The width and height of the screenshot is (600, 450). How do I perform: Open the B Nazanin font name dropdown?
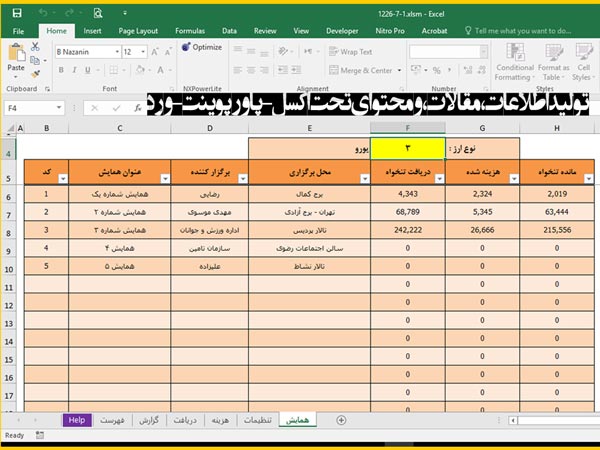click(x=117, y=52)
